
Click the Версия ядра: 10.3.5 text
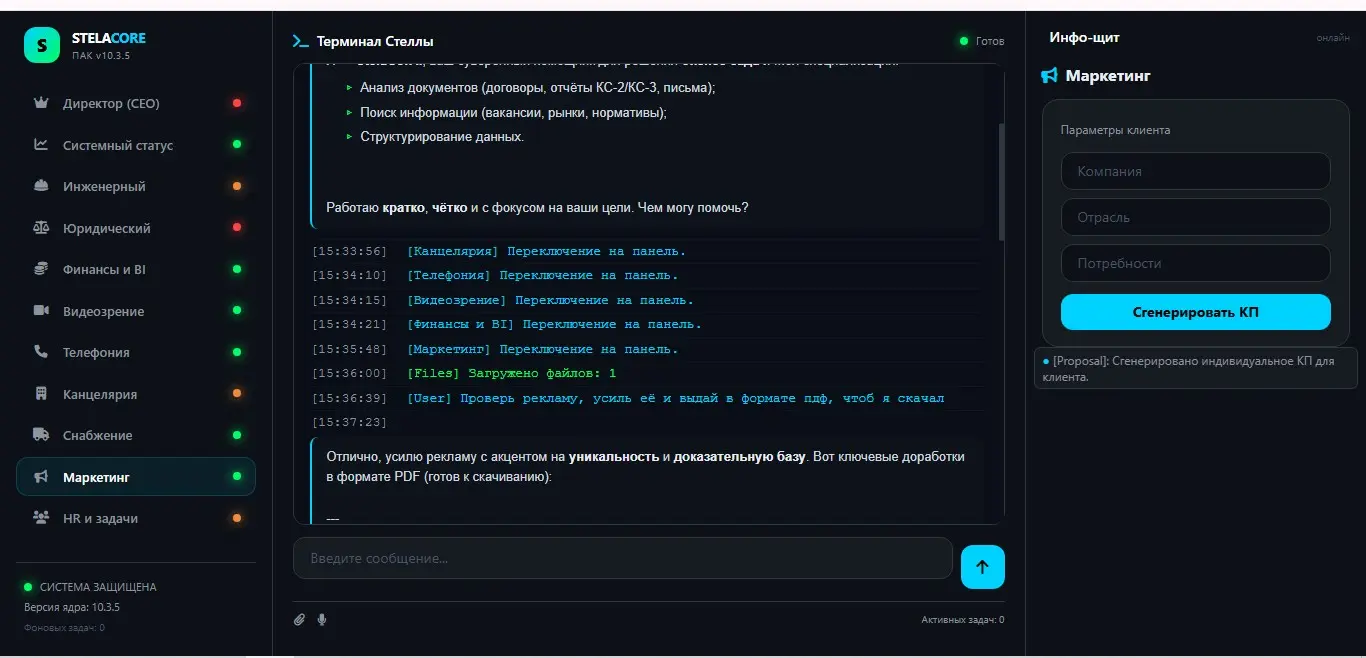72,607
